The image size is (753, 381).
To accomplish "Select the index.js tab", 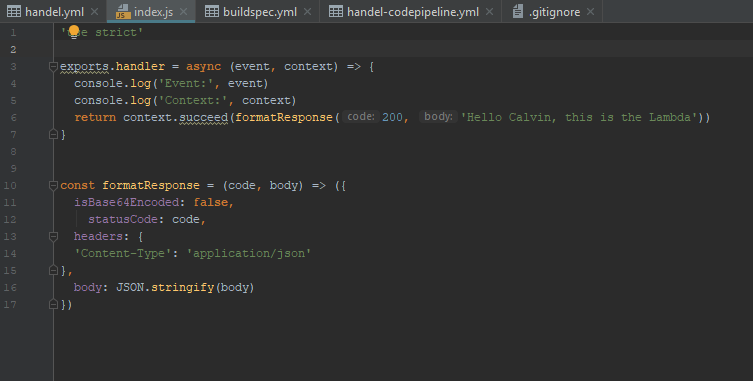I will pyautogui.click(x=151, y=12).
